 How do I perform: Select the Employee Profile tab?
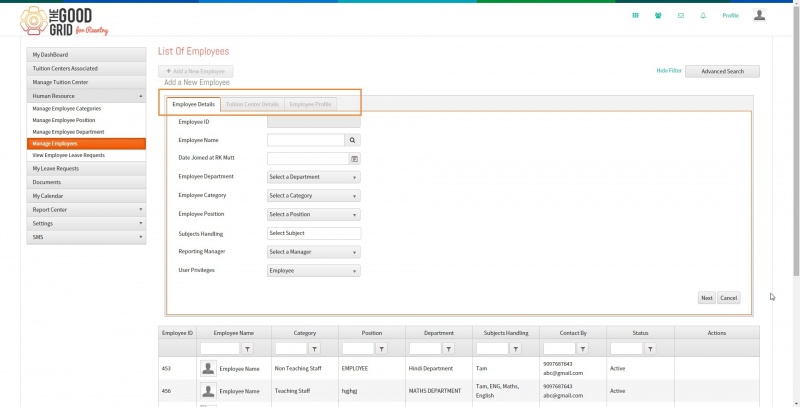310,104
